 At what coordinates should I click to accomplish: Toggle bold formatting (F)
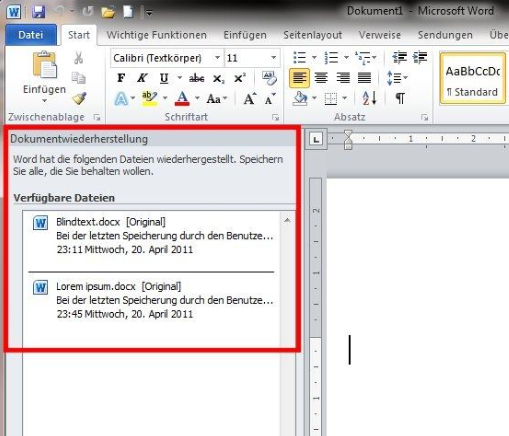point(121,78)
